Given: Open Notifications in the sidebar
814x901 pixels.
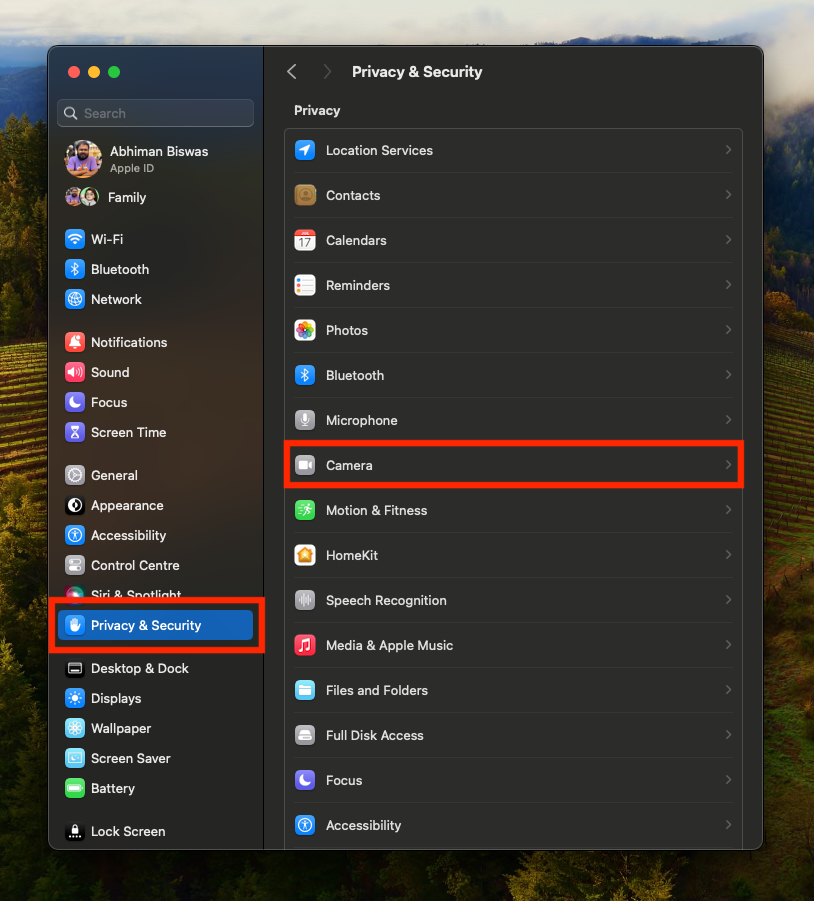Looking at the screenshot, I should (x=128, y=342).
